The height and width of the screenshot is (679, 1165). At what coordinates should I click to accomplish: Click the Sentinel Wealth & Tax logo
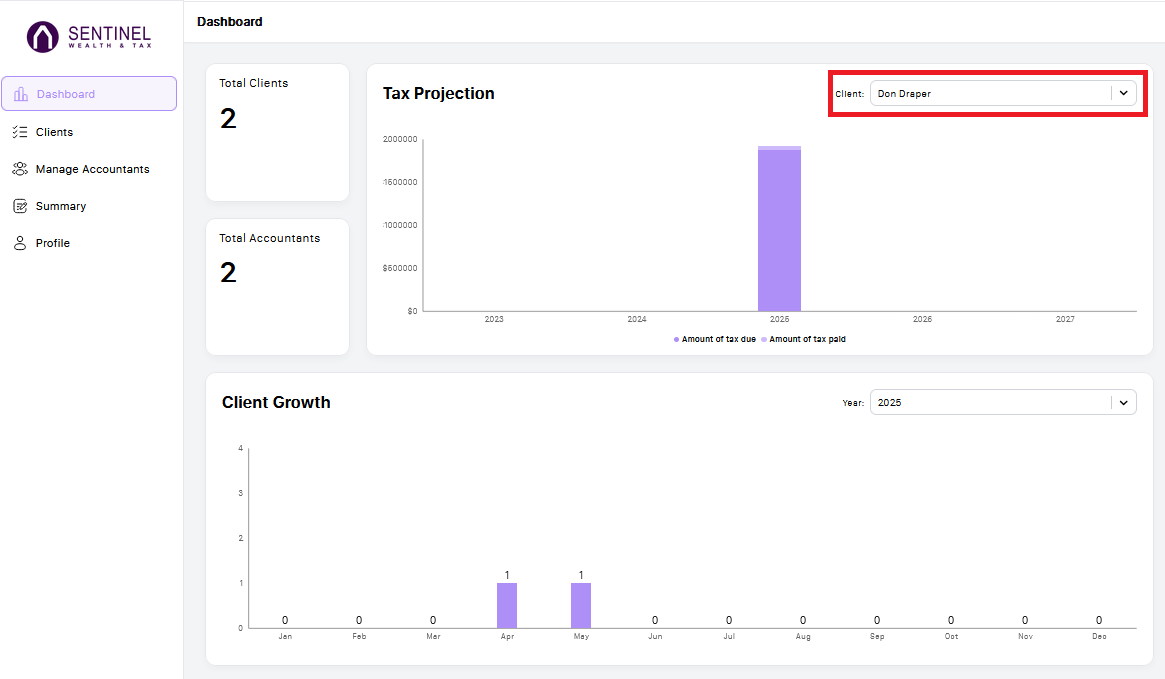[x=89, y=36]
